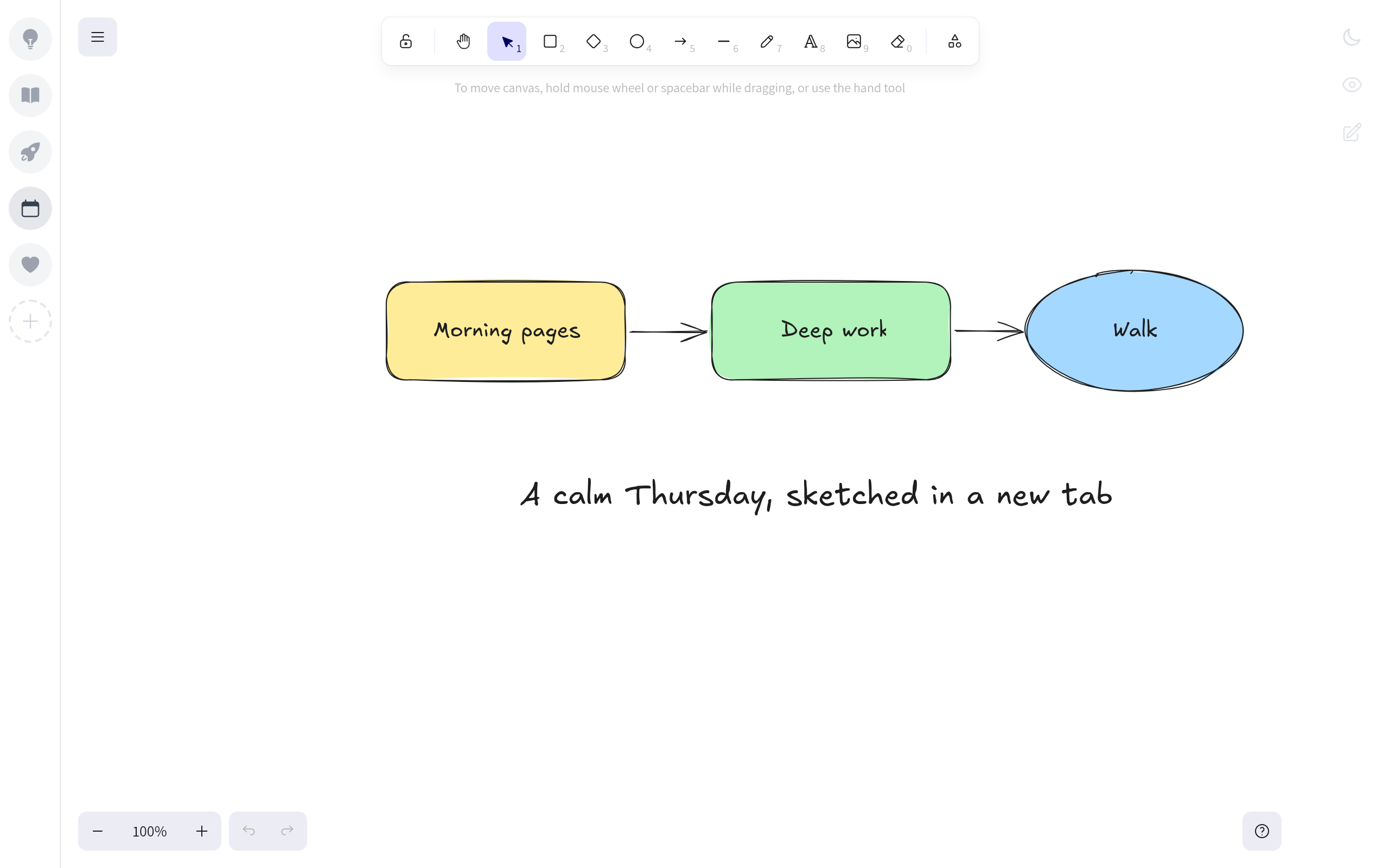
Task: Select the Arrow tool
Action: tap(680, 41)
